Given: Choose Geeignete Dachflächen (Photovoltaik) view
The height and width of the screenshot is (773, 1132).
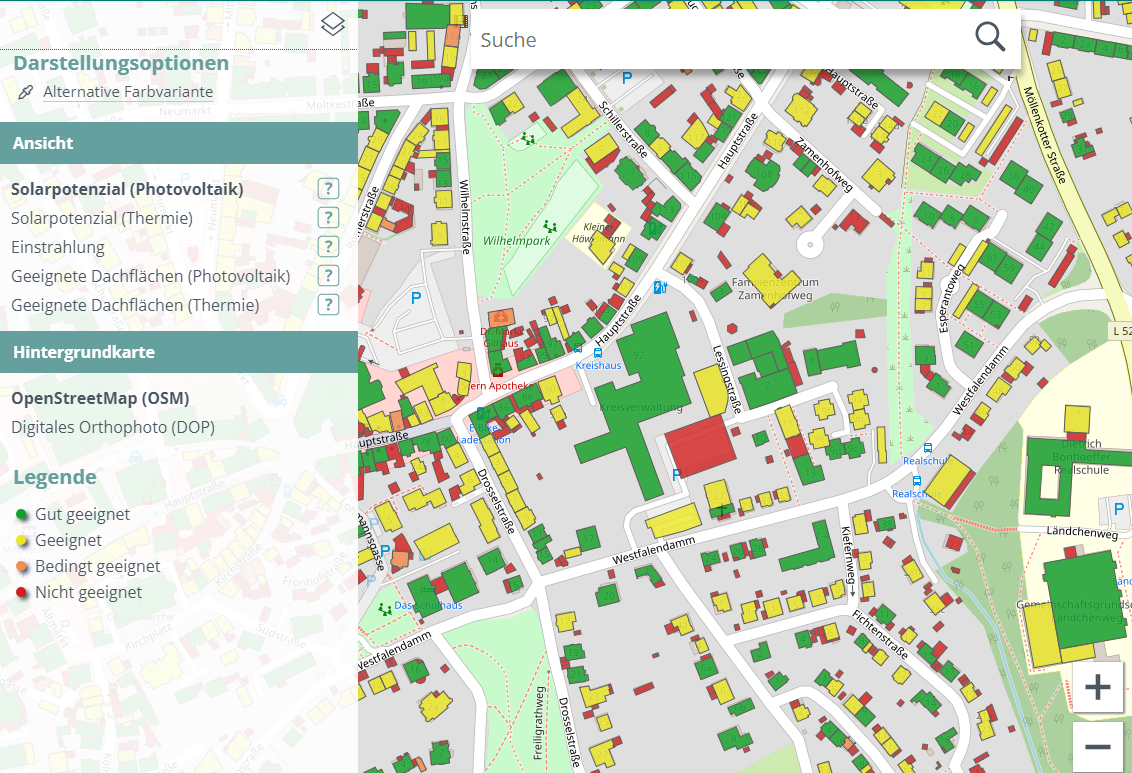Looking at the screenshot, I should pyautogui.click(x=150, y=276).
